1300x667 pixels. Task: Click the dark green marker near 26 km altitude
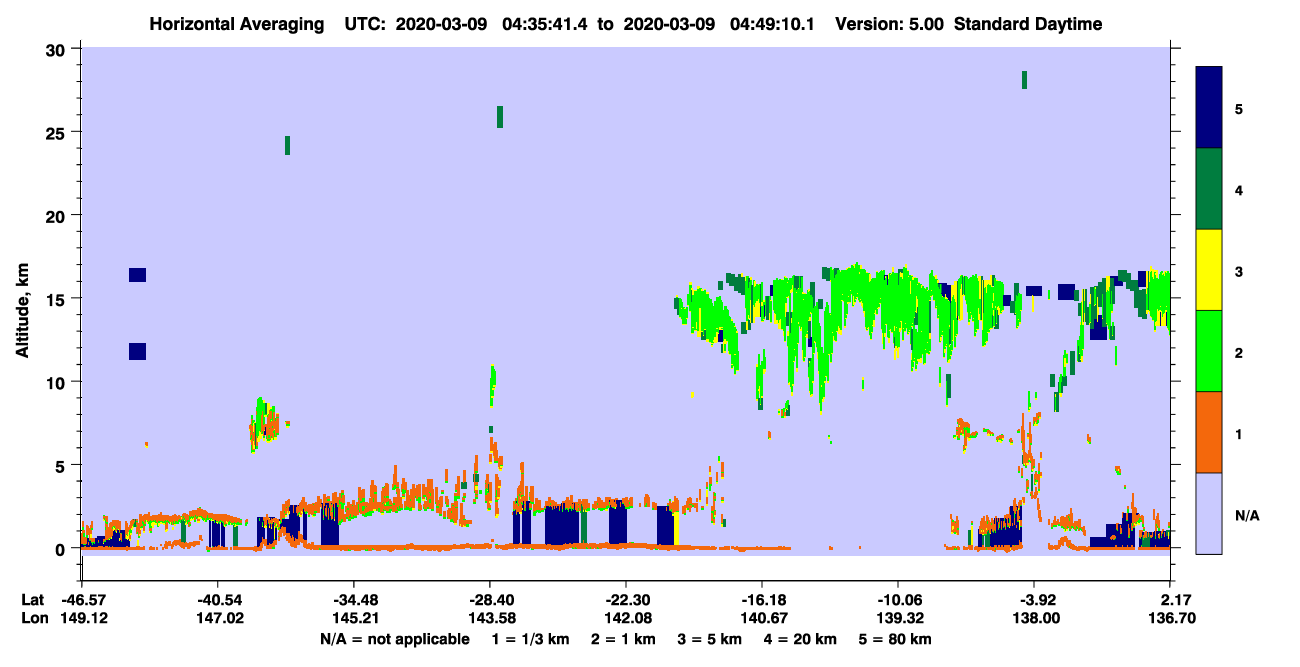(500, 117)
